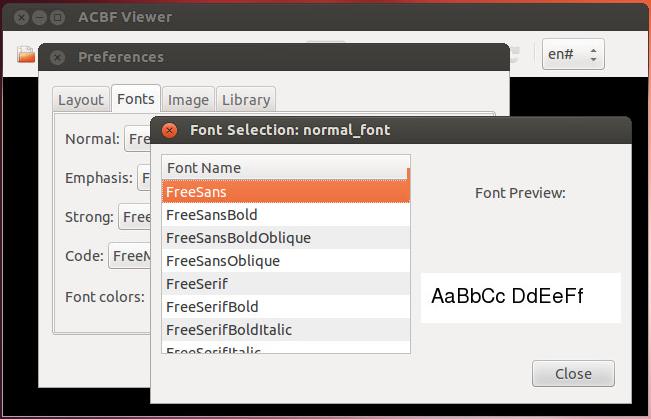Viewport: 651px width, 419px height.
Task: Close the Preferences window via title X
Action: pos(57,57)
